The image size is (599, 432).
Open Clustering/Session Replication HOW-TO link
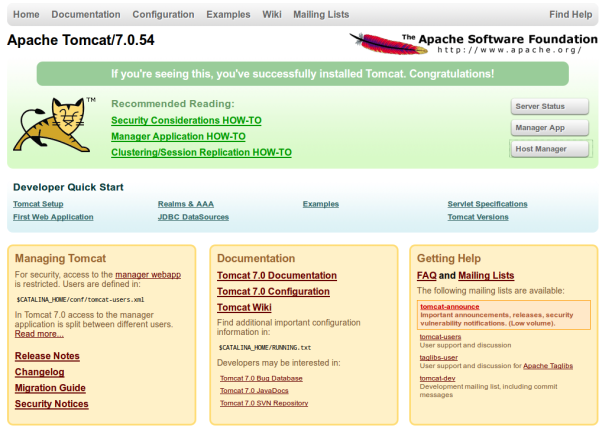[x=201, y=152]
